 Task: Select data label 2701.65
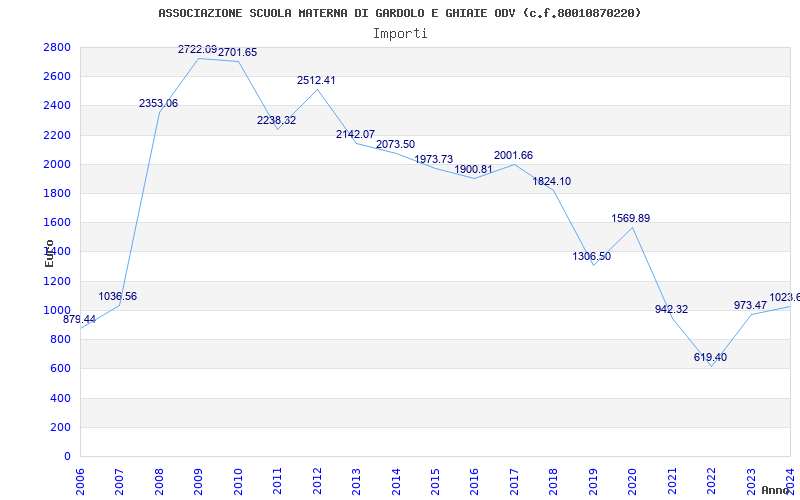pyautogui.click(x=238, y=53)
